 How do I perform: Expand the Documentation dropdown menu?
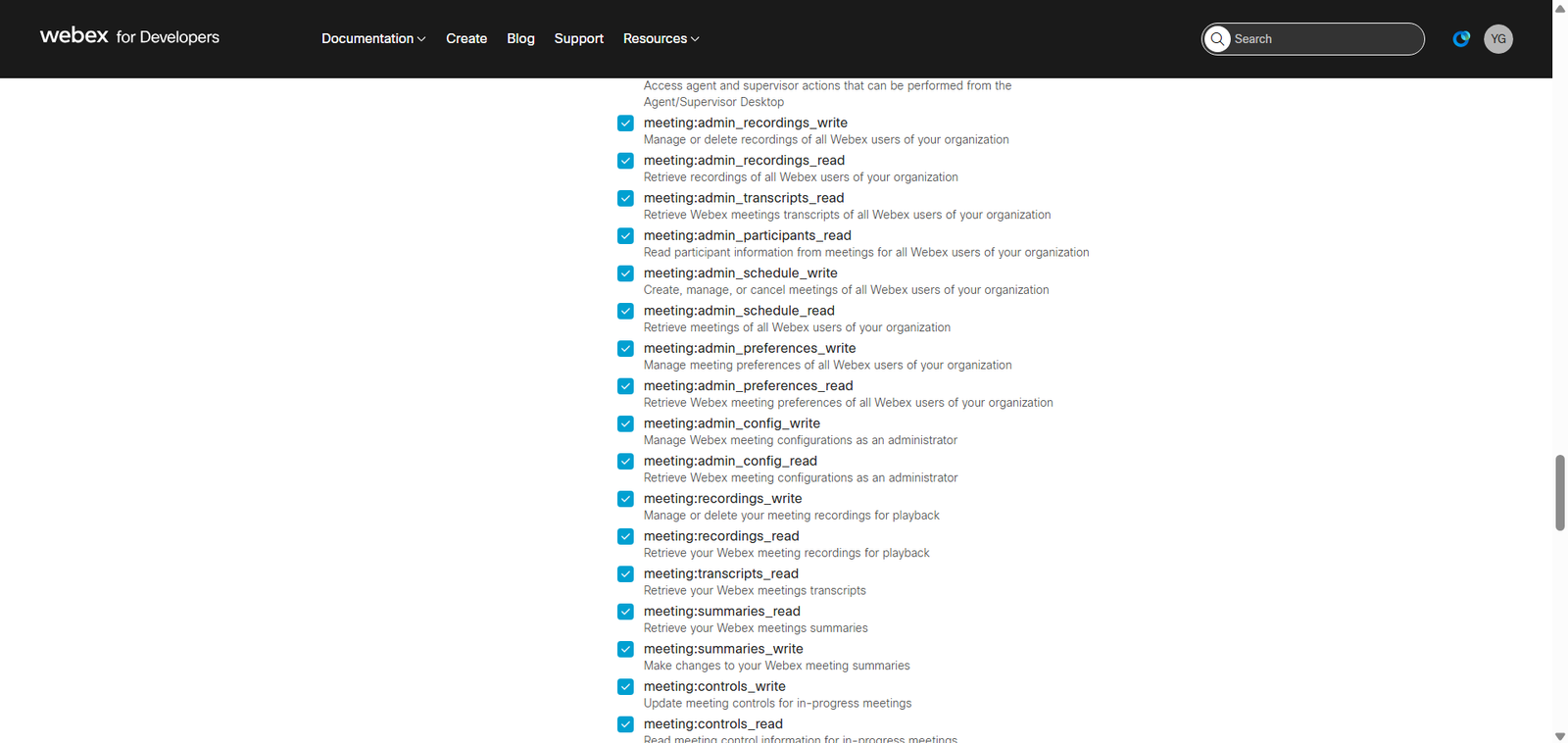[372, 39]
